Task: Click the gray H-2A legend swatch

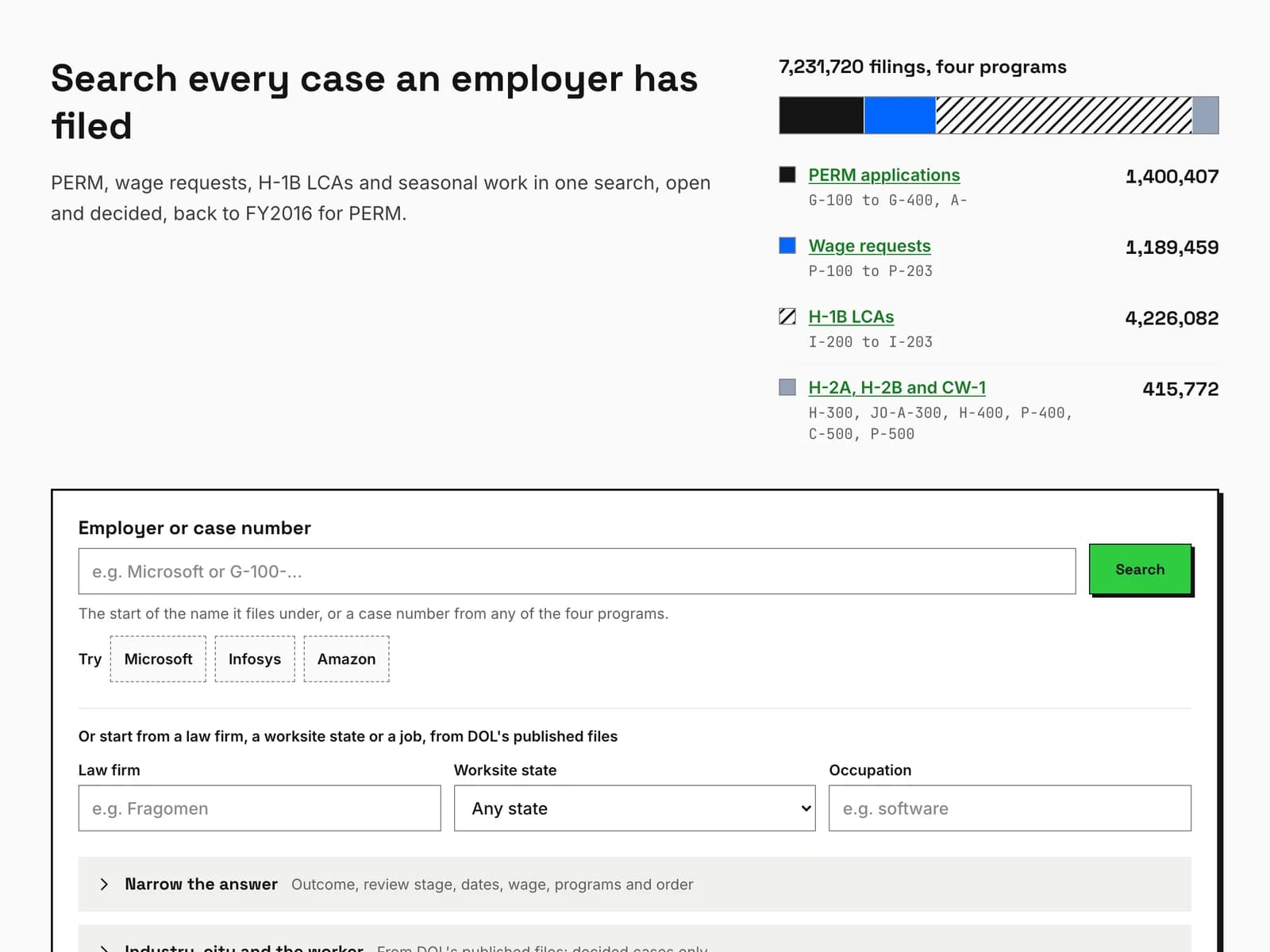Action: pos(787,387)
